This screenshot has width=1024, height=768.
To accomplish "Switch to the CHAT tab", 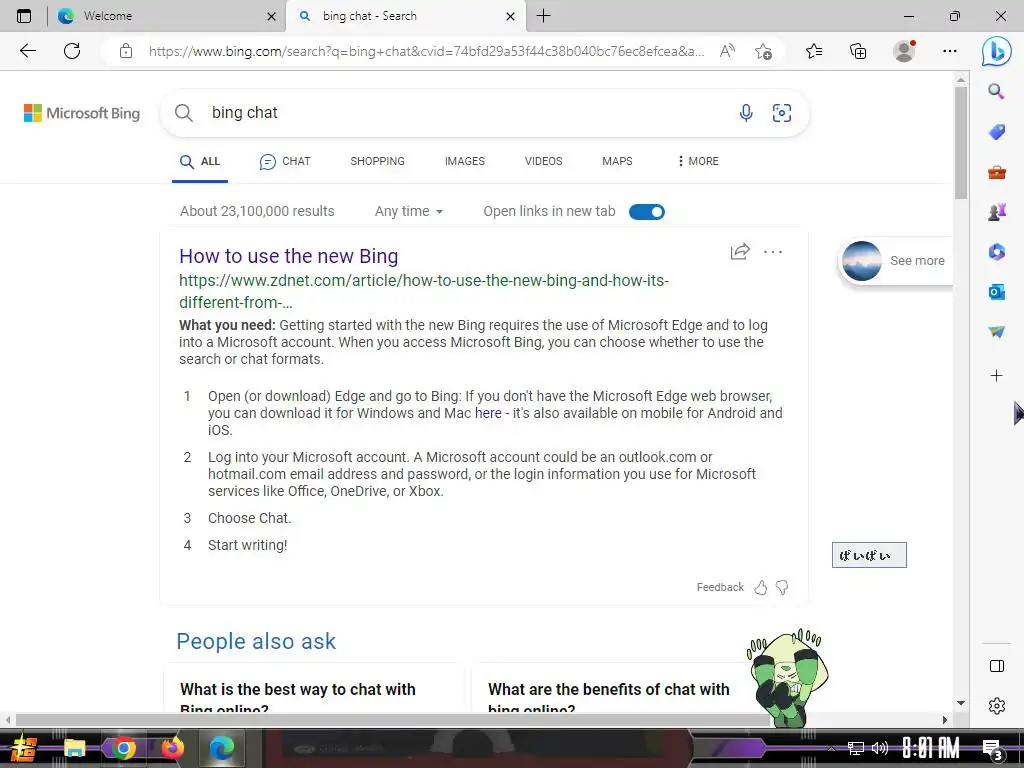I will pyautogui.click(x=285, y=161).
